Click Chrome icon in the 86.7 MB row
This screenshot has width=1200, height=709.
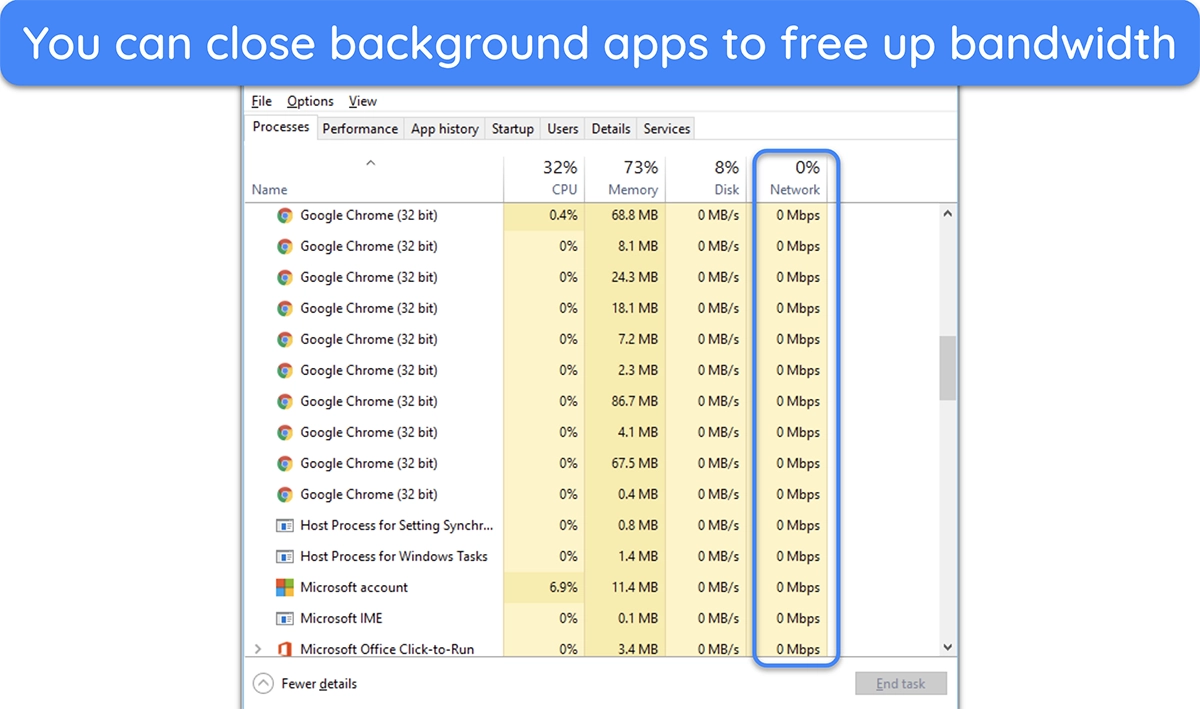[x=285, y=401]
